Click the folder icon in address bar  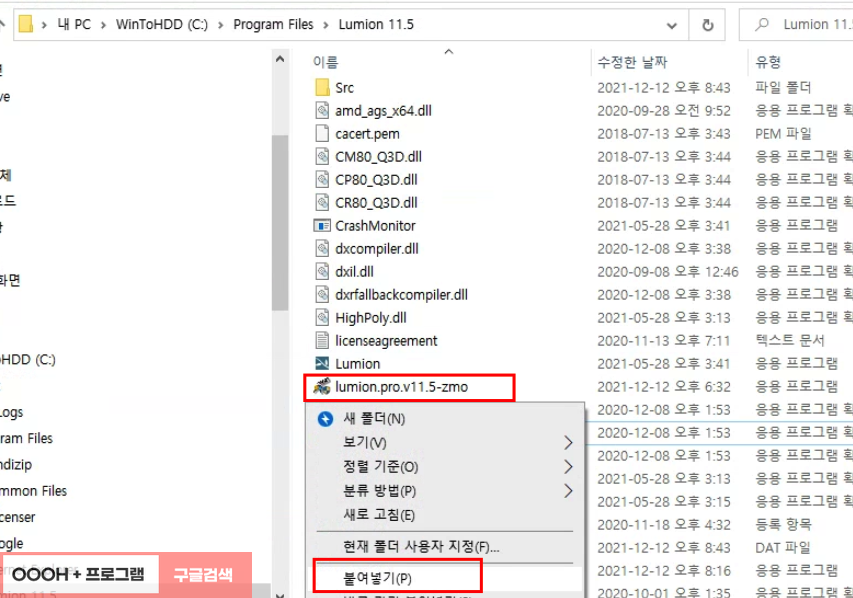point(26,24)
